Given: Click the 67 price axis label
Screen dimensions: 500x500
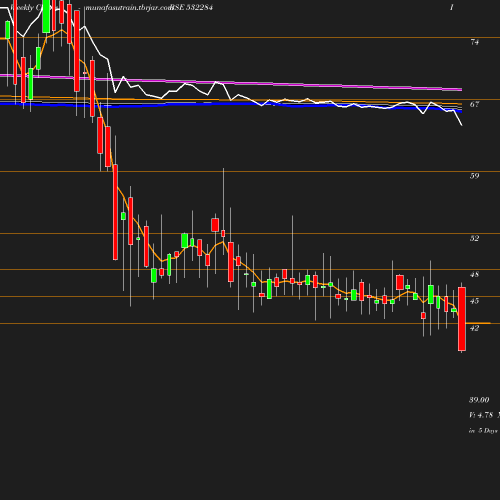Looking at the screenshot, I should coord(474,105).
